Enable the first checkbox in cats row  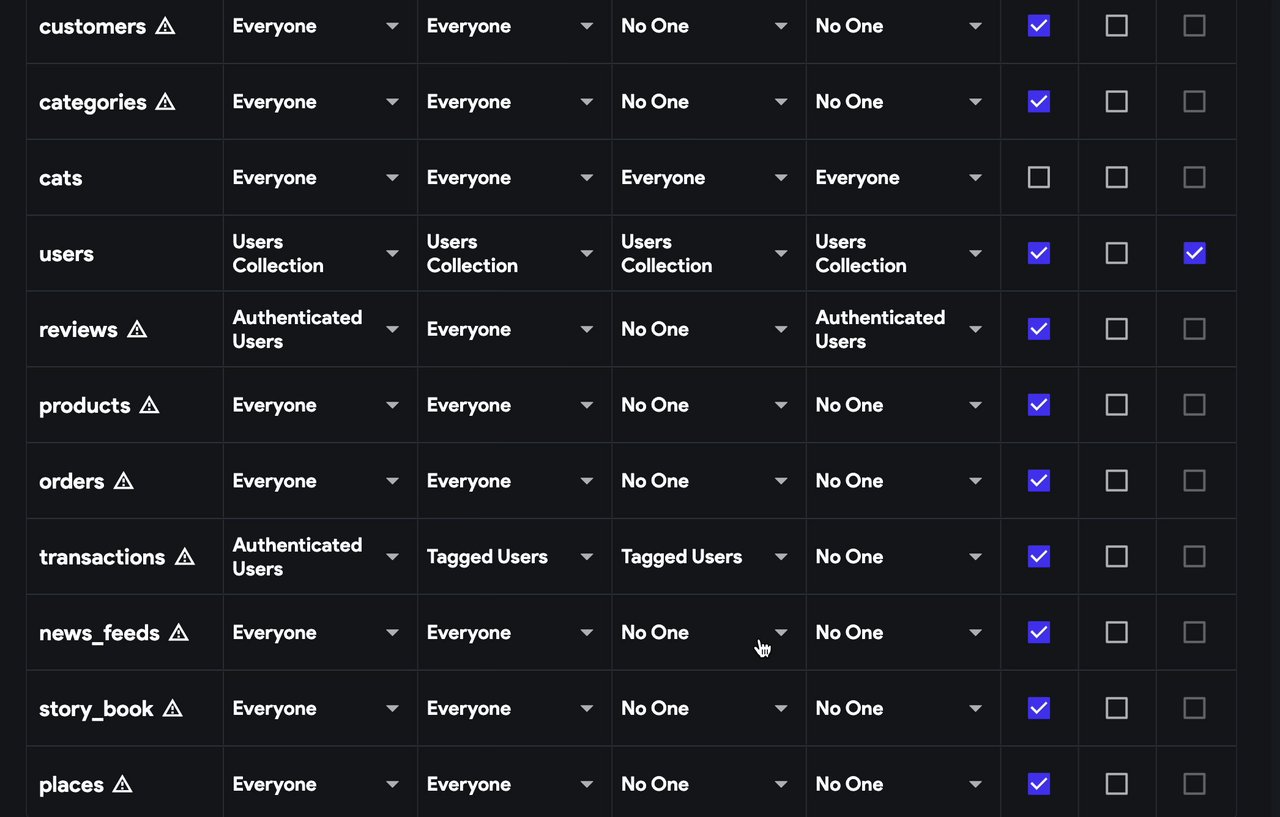point(1039,178)
